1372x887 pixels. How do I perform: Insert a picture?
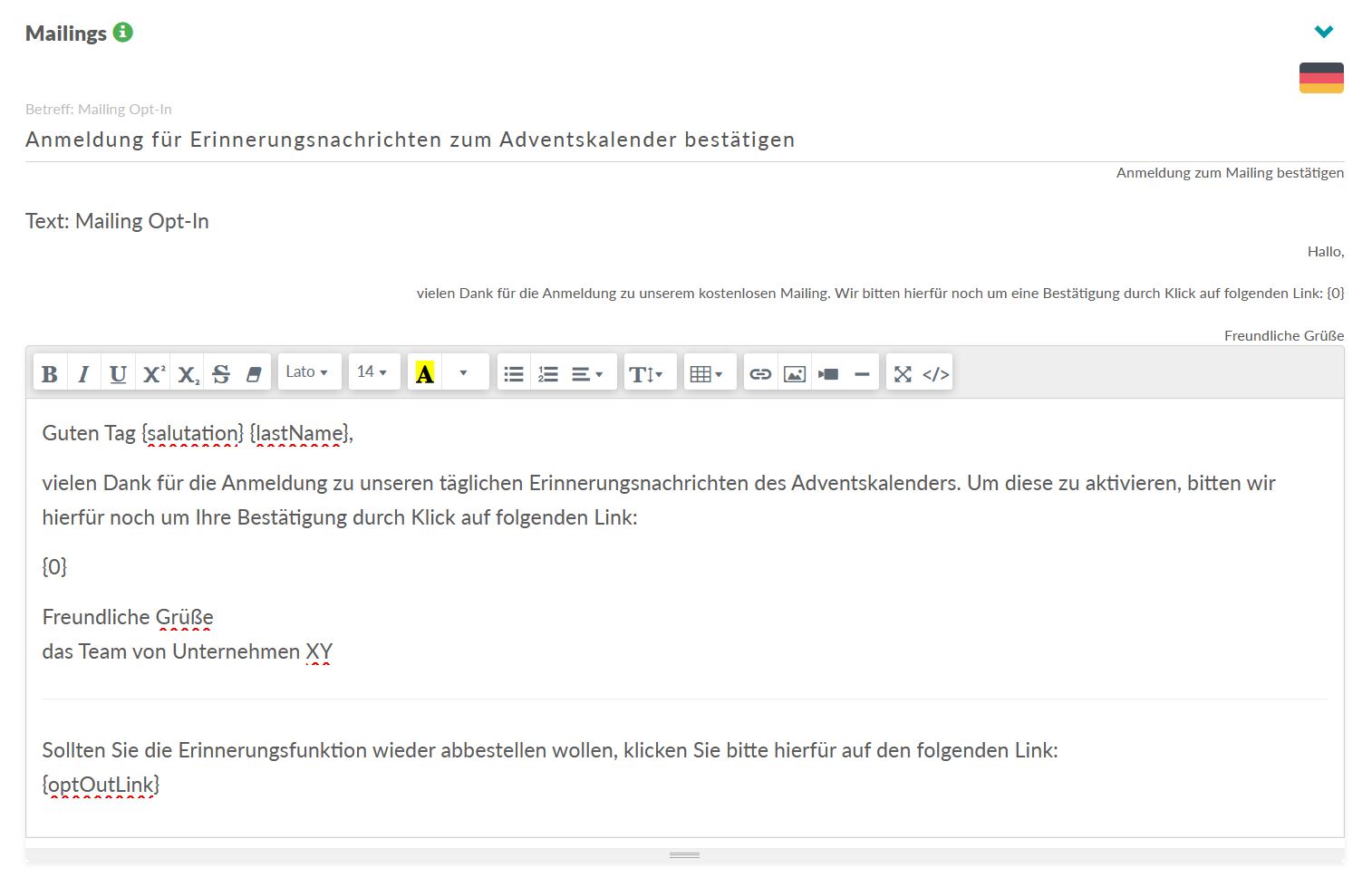[795, 373]
